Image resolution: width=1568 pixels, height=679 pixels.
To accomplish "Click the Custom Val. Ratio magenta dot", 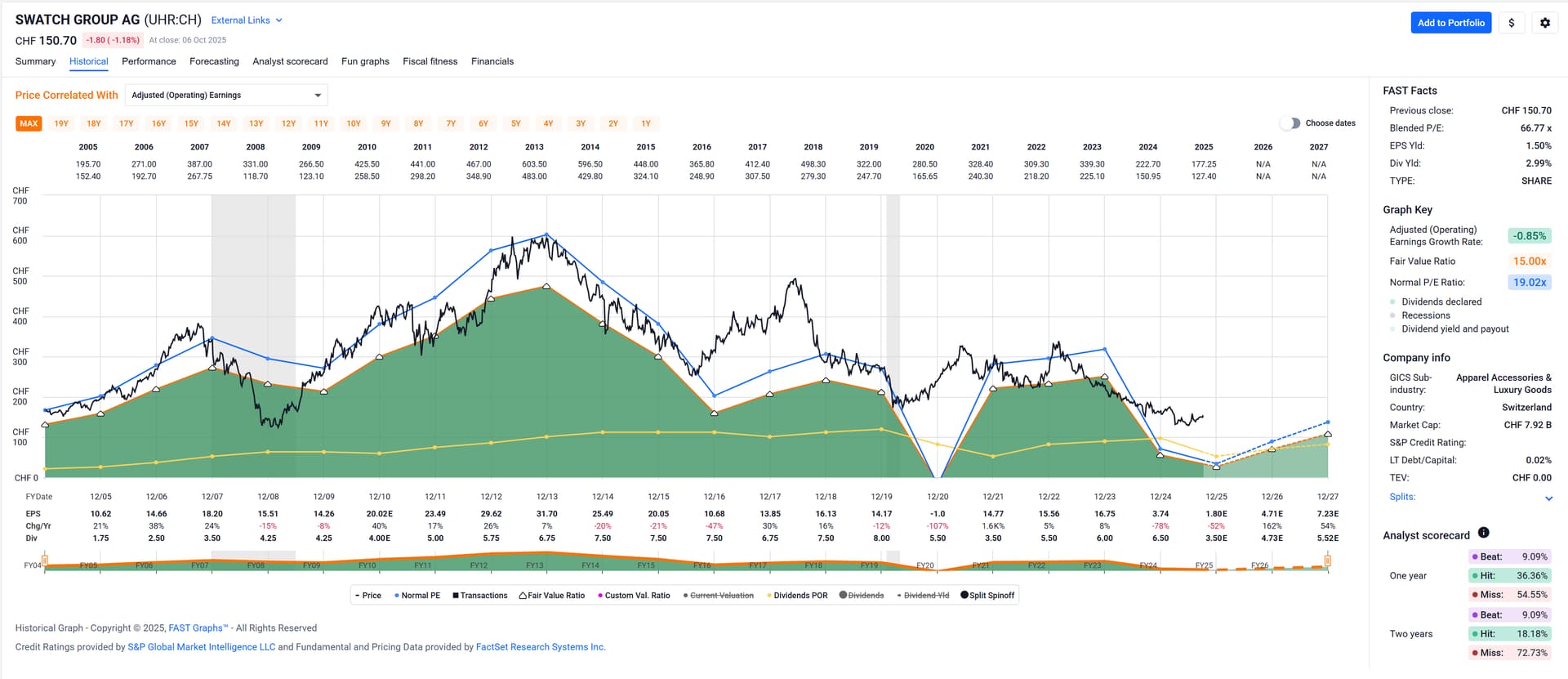I will pyautogui.click(x=600, y=596).
